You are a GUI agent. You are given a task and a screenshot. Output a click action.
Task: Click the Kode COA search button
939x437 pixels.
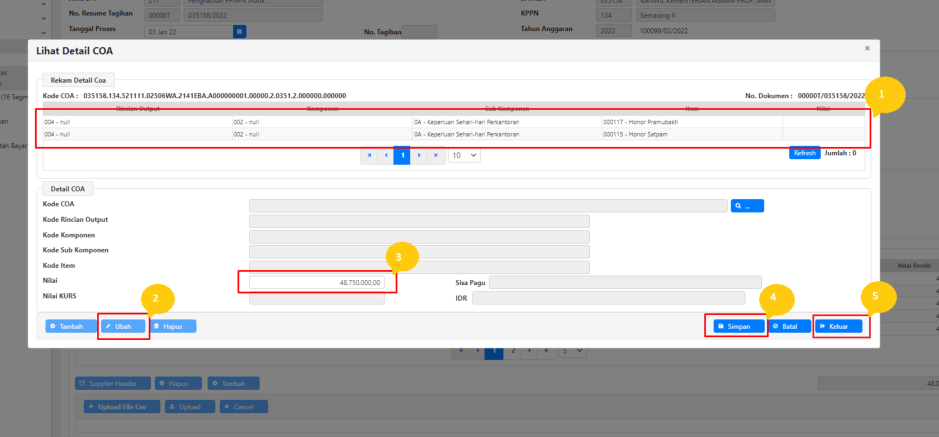click(747, 205)
